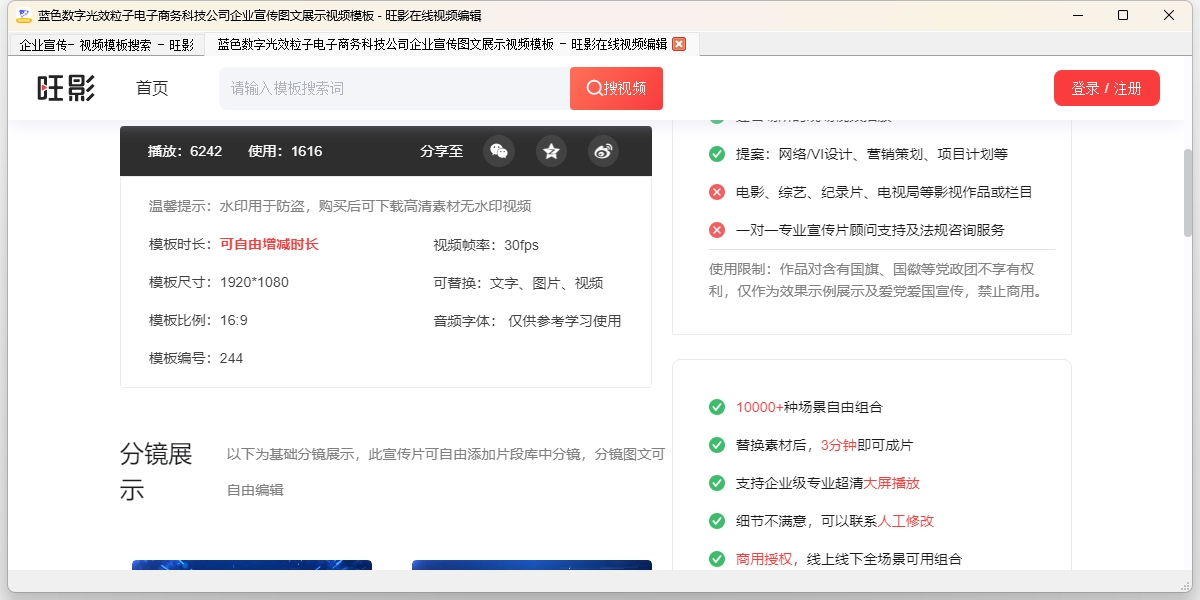Screen dimensions: 1200x600
Task: Minimize the 旺影 window
Action: (x=1078, y=15)
